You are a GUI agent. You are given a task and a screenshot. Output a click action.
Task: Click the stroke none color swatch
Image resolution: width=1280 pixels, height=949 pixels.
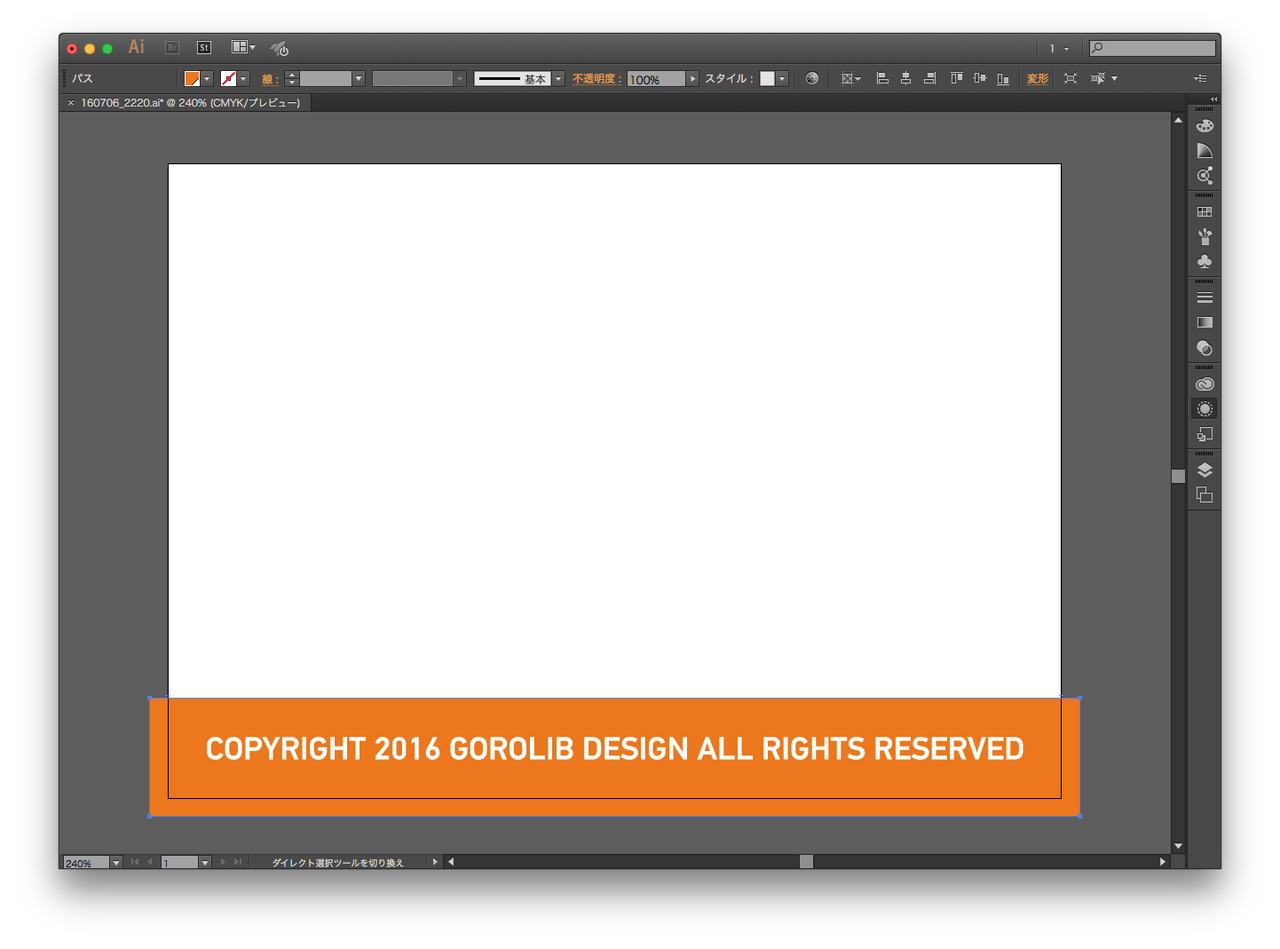point(228,78)
